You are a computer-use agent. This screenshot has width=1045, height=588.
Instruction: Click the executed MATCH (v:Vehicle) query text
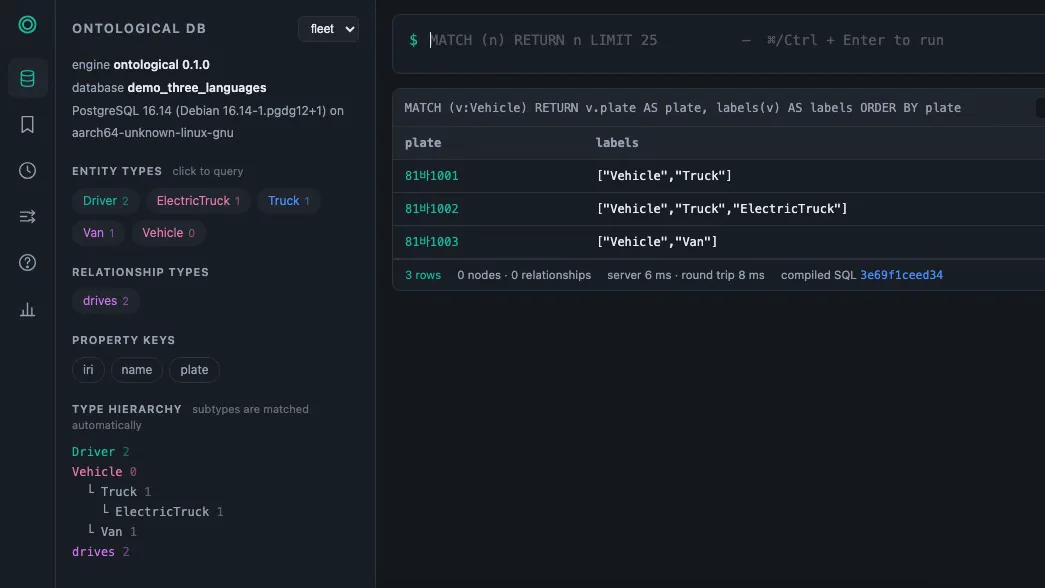682,108
